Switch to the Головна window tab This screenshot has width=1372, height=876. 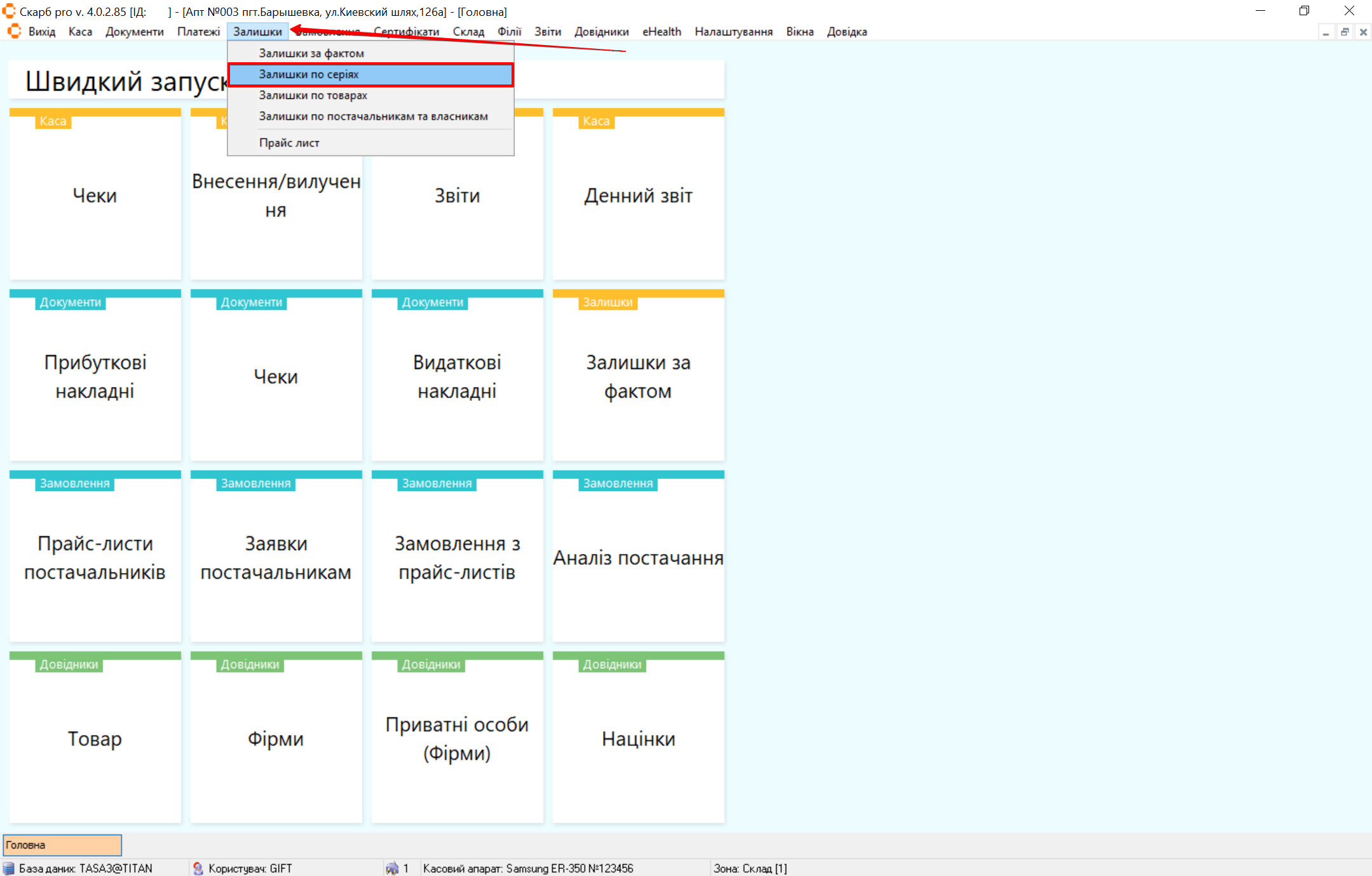tap(62, 845)
